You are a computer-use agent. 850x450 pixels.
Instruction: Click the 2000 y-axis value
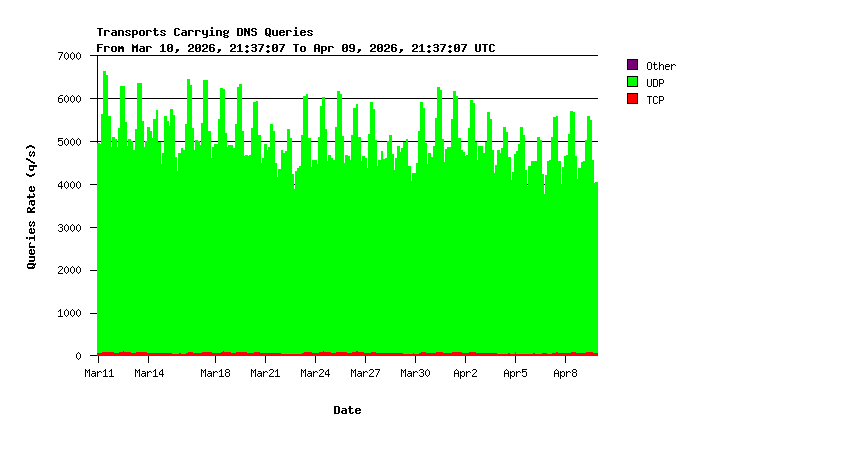pyautogui.click(x=69, y=270)
